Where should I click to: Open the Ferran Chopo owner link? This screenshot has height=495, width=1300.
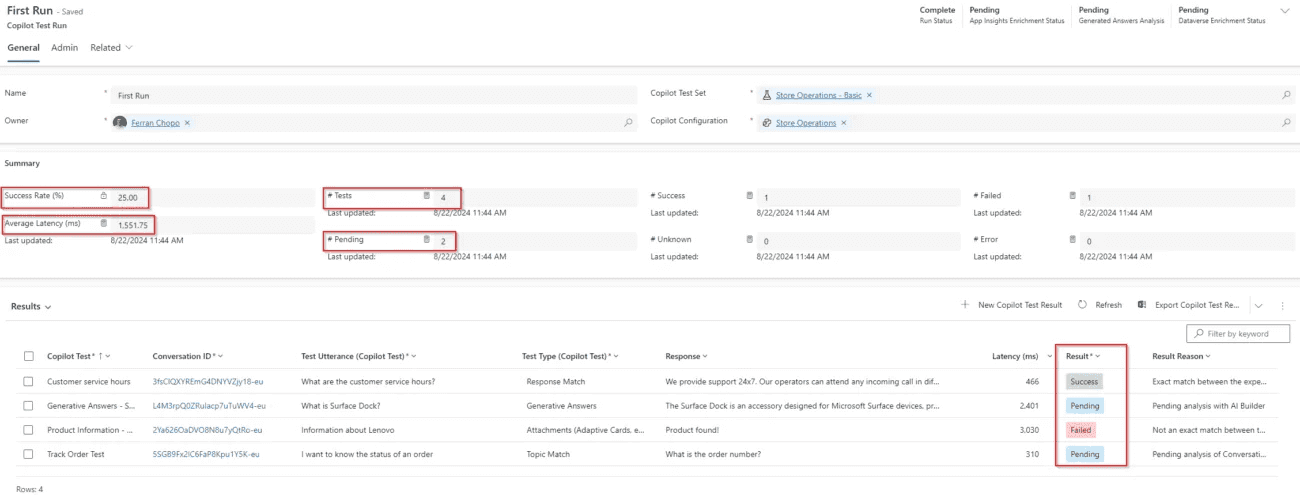click(155, 123)
